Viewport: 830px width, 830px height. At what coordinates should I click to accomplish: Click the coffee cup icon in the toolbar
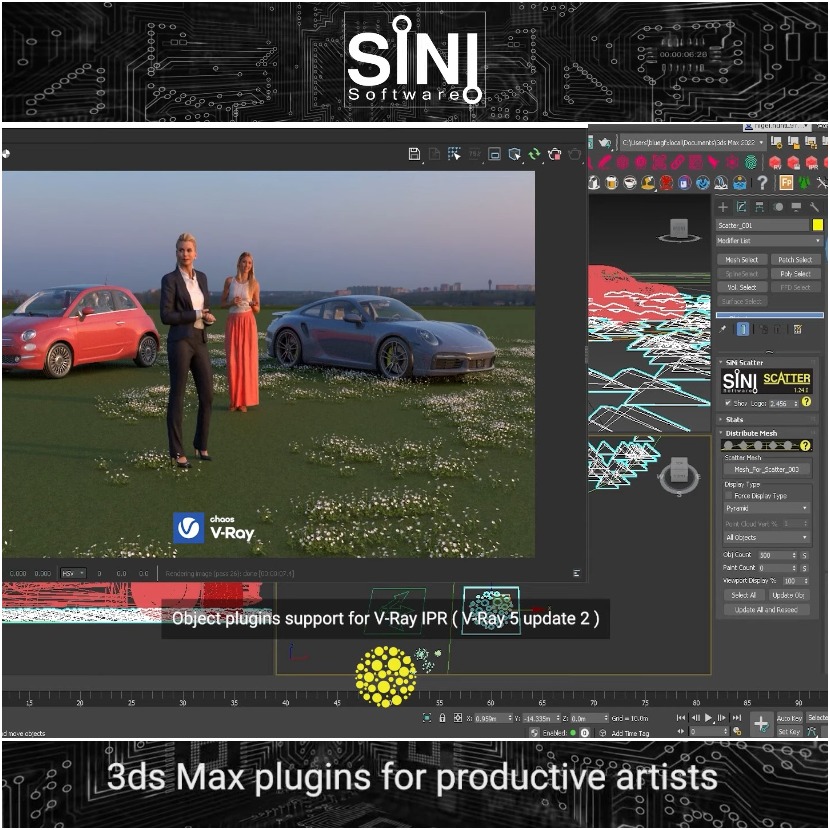click(x=629, y=183)
